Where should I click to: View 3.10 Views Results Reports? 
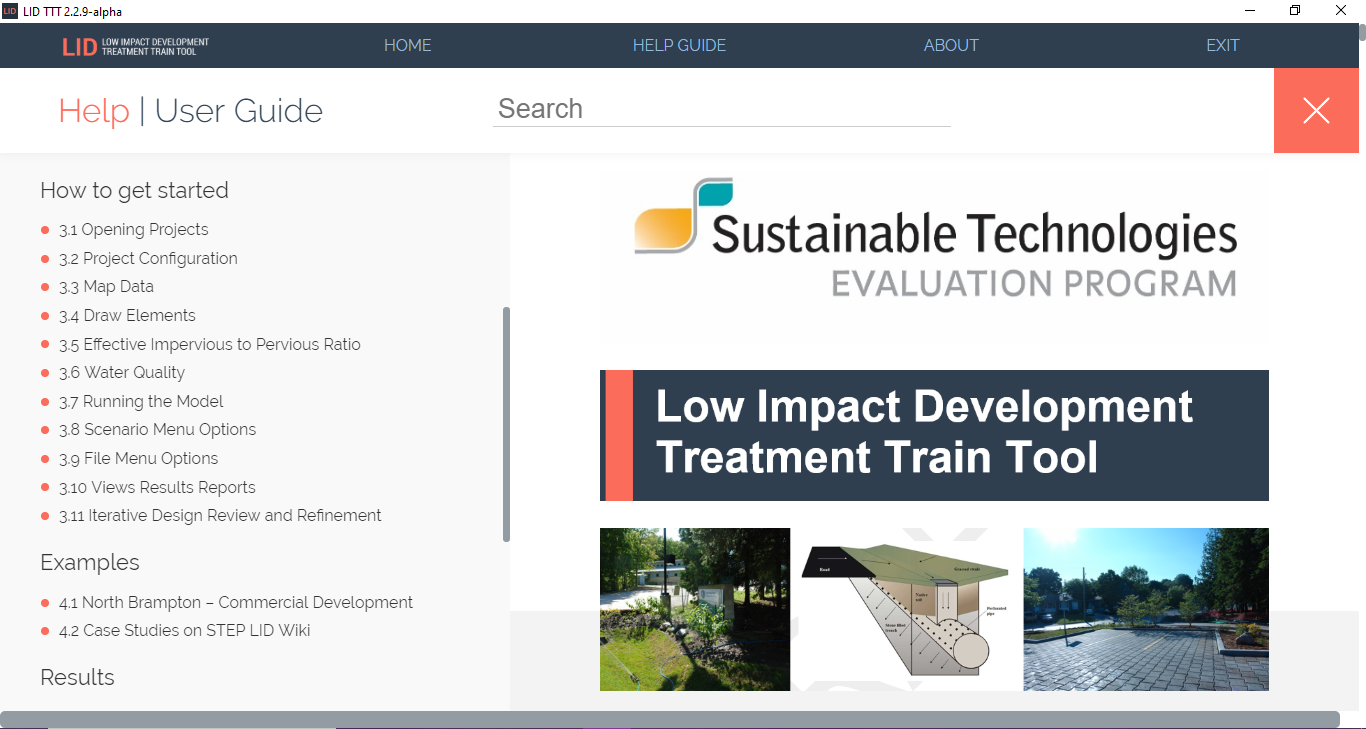157,487
